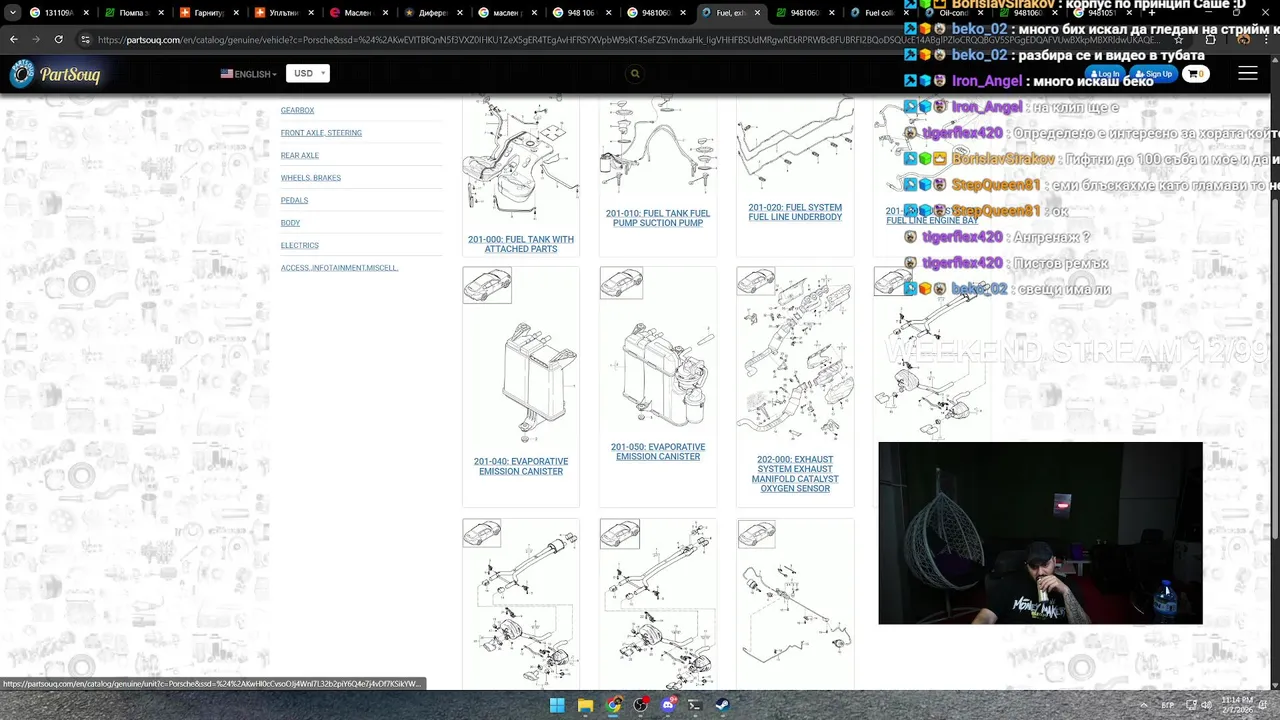
Task: Click the volume icon in system tray
Action: 1205,705
